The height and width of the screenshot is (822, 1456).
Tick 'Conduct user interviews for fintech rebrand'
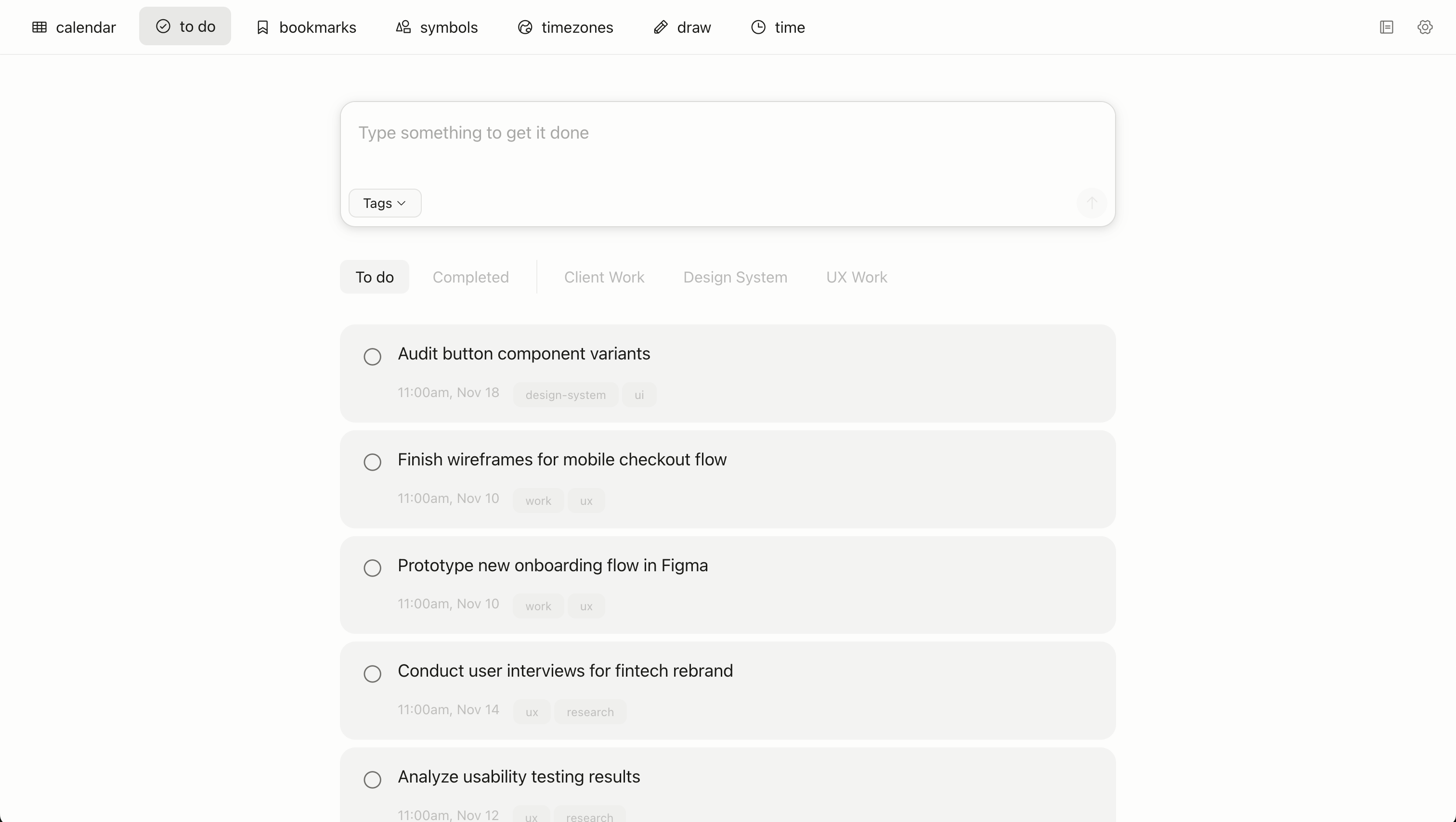click(373, 673)
